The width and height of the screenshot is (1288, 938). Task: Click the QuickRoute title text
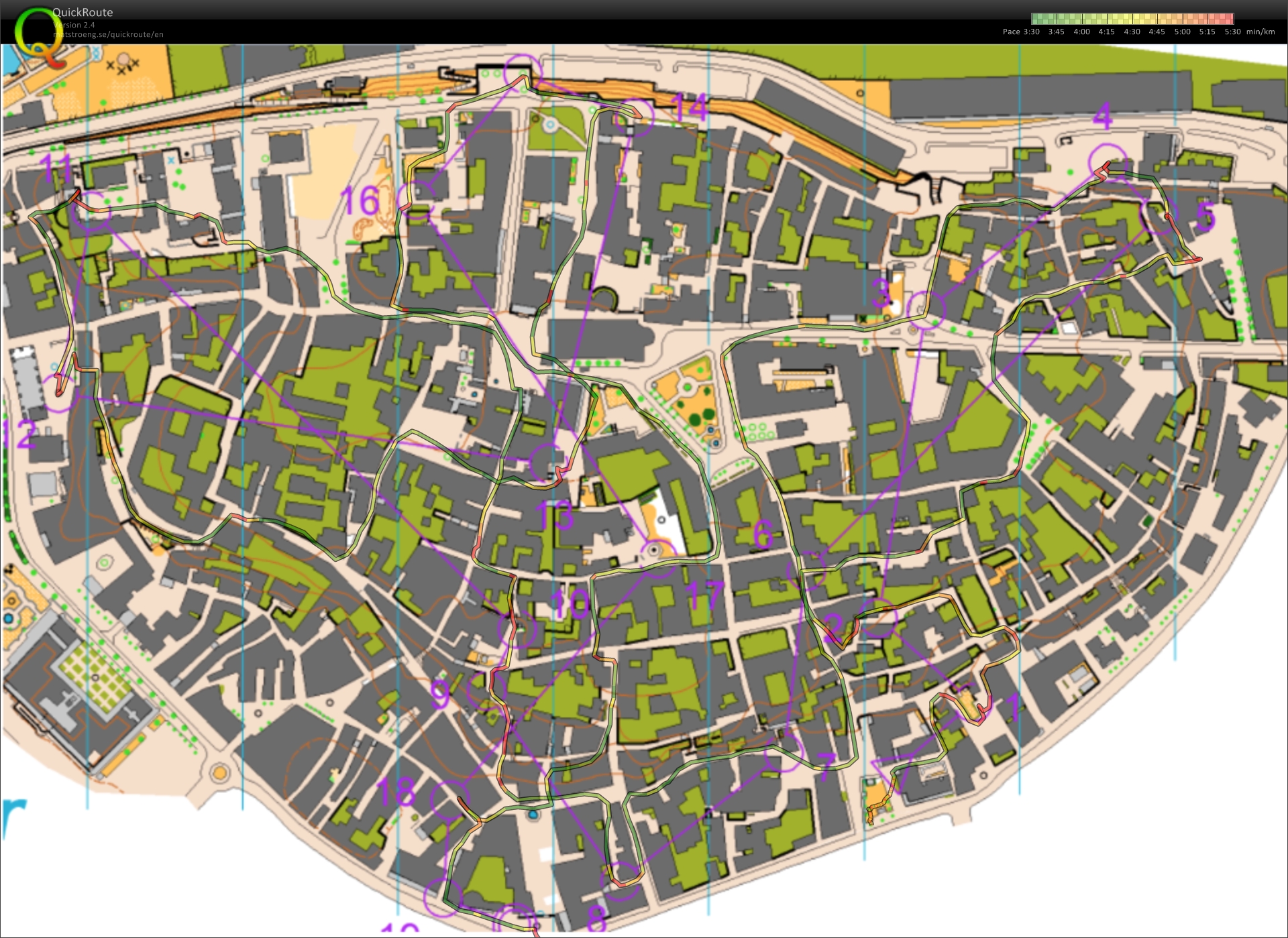tap(83, 12)
